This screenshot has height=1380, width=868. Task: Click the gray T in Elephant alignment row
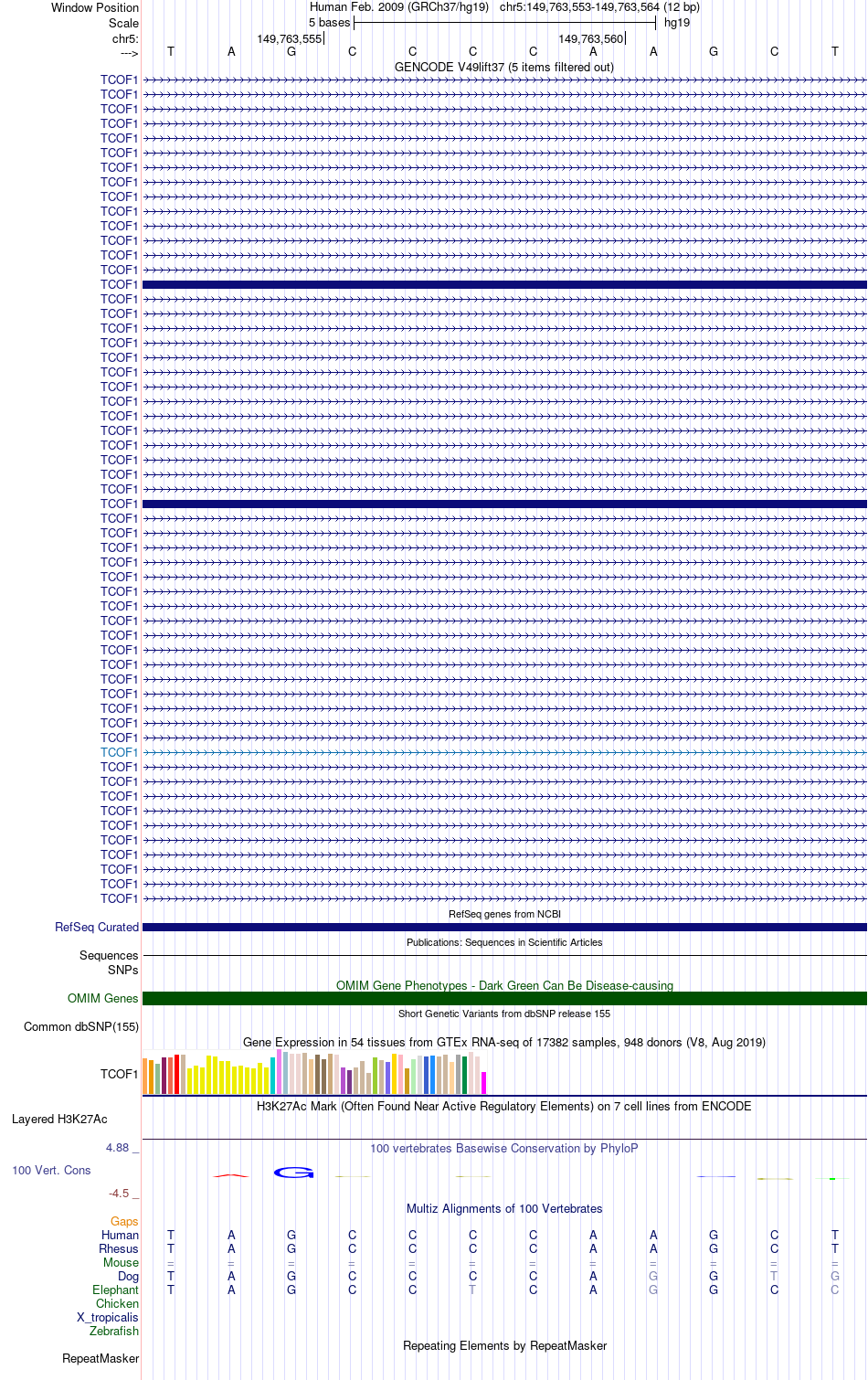pos(472,1290)
